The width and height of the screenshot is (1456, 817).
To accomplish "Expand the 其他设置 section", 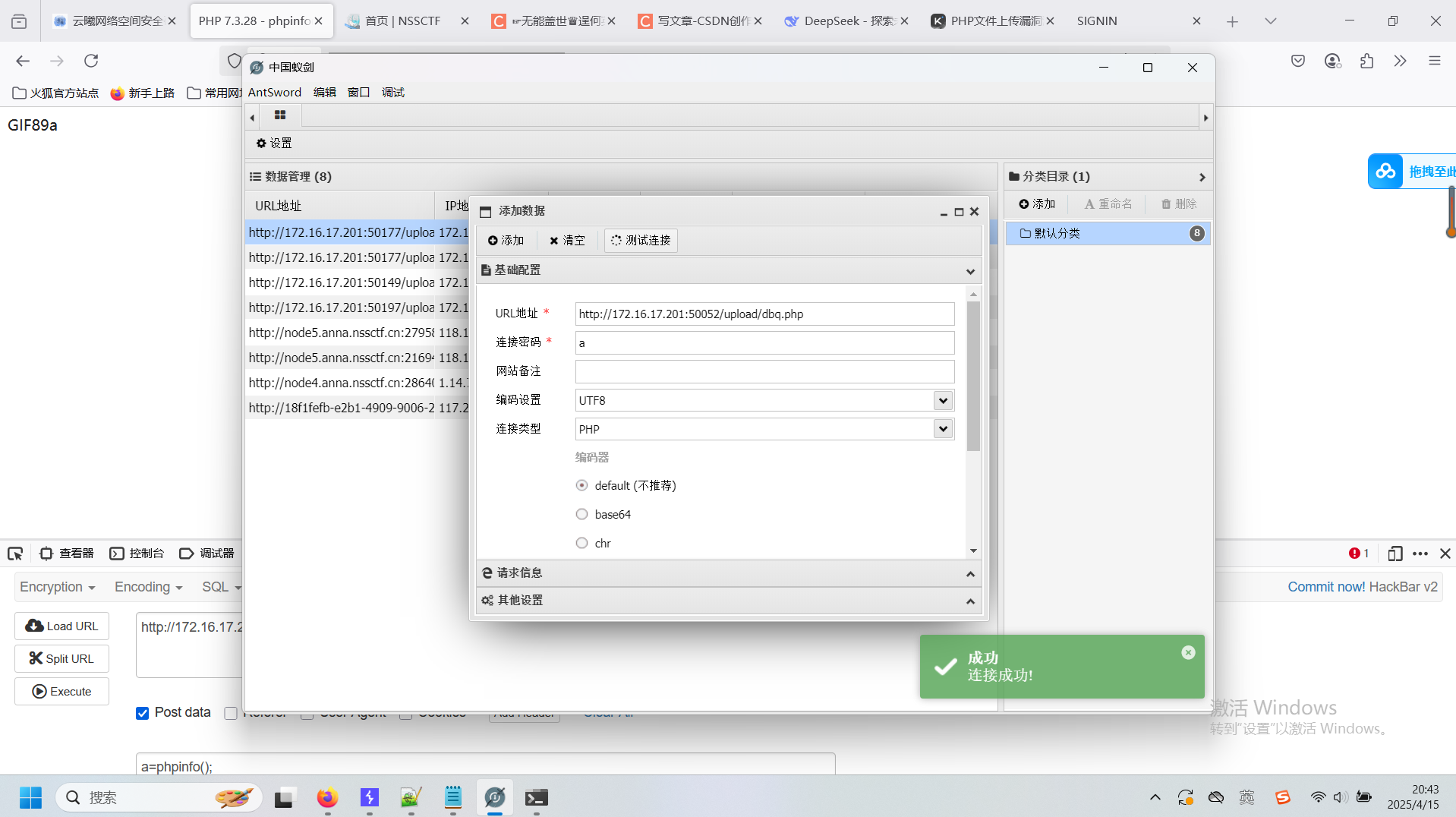I will click(x=729, y=601).
